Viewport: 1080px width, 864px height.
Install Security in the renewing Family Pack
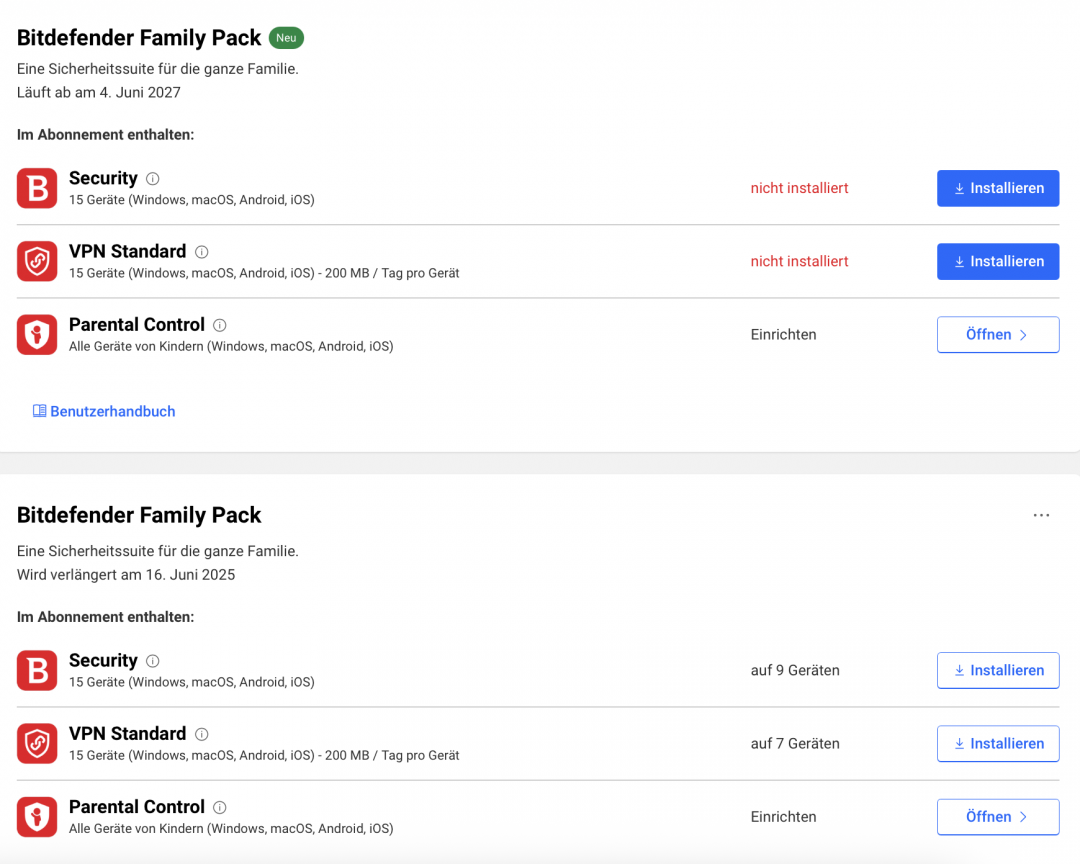tap(998, 670)
